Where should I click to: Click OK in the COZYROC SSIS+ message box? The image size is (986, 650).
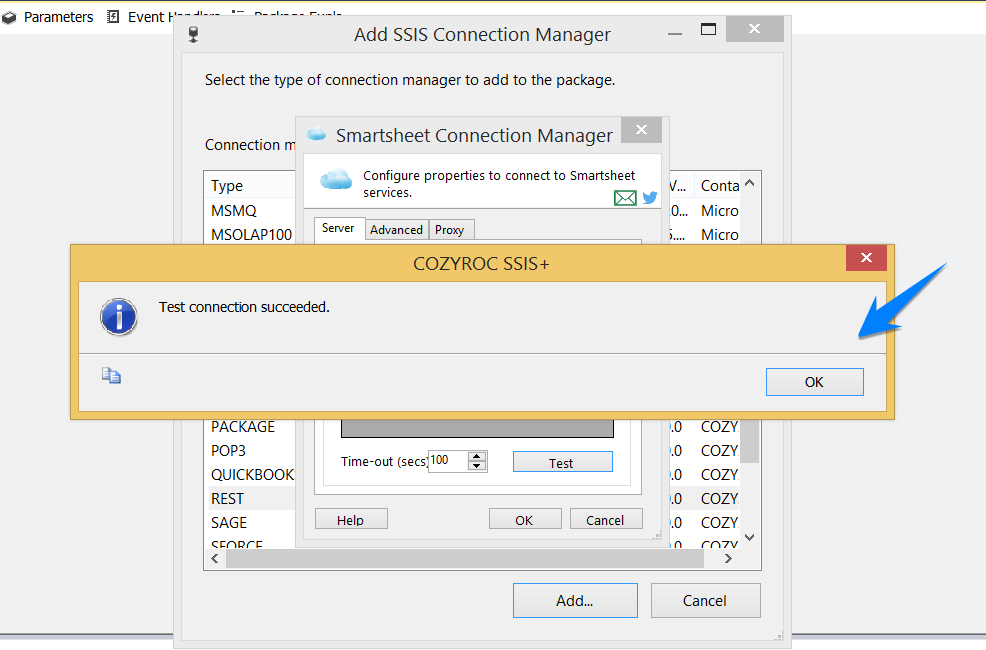pos(814,382)
